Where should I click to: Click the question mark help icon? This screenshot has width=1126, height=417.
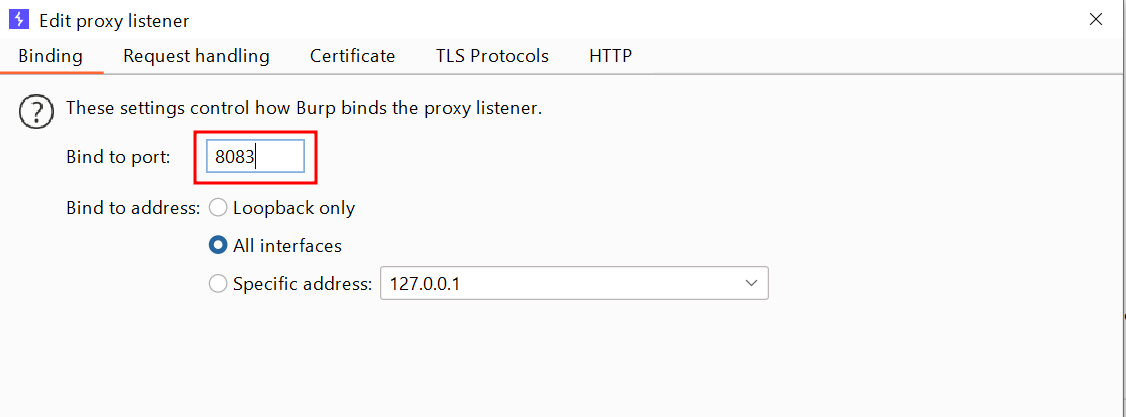coord(36,111)
